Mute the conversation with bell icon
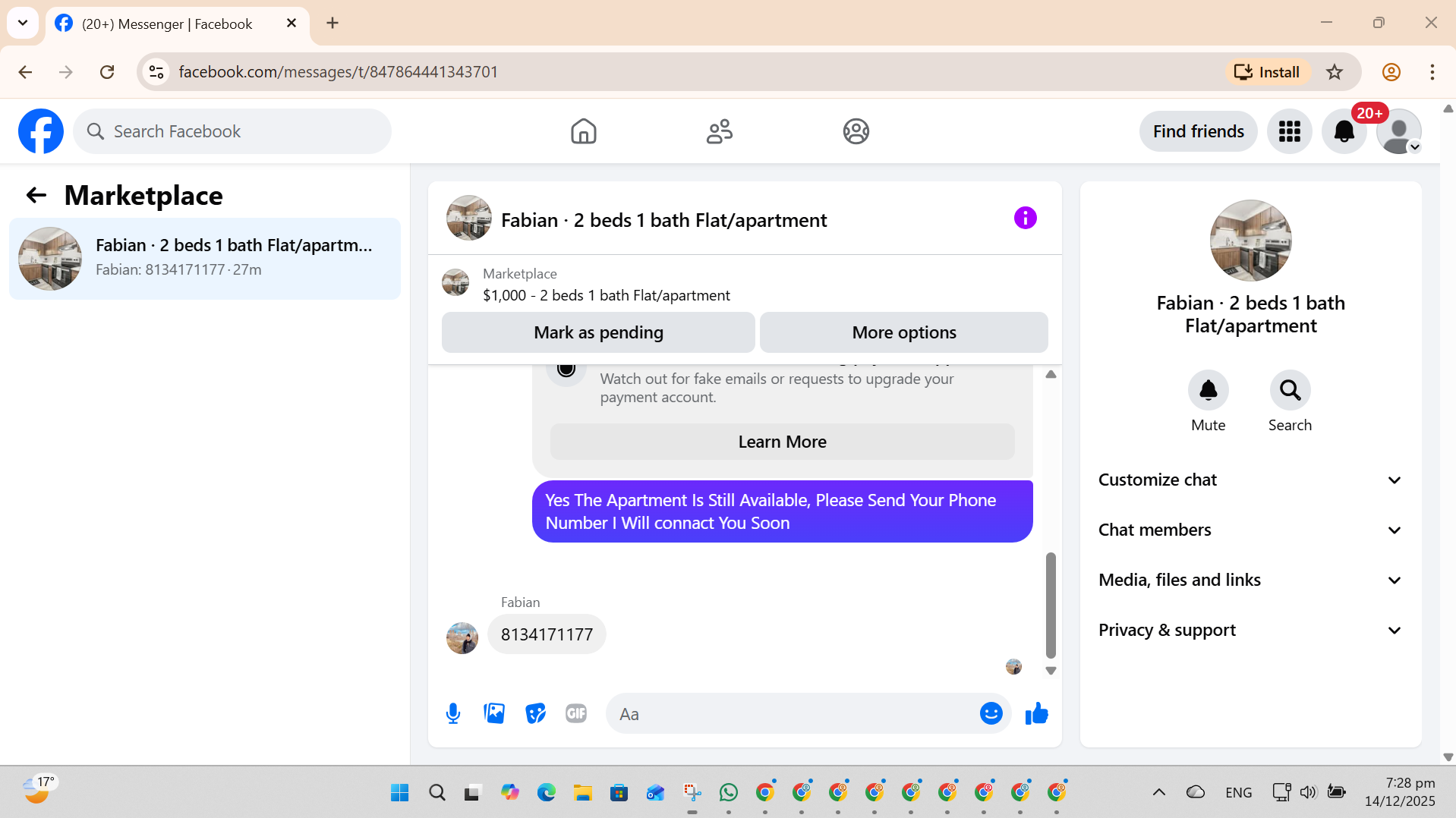The height and width of the screenshot is (818, 1456). click(x=1208, y=390)
